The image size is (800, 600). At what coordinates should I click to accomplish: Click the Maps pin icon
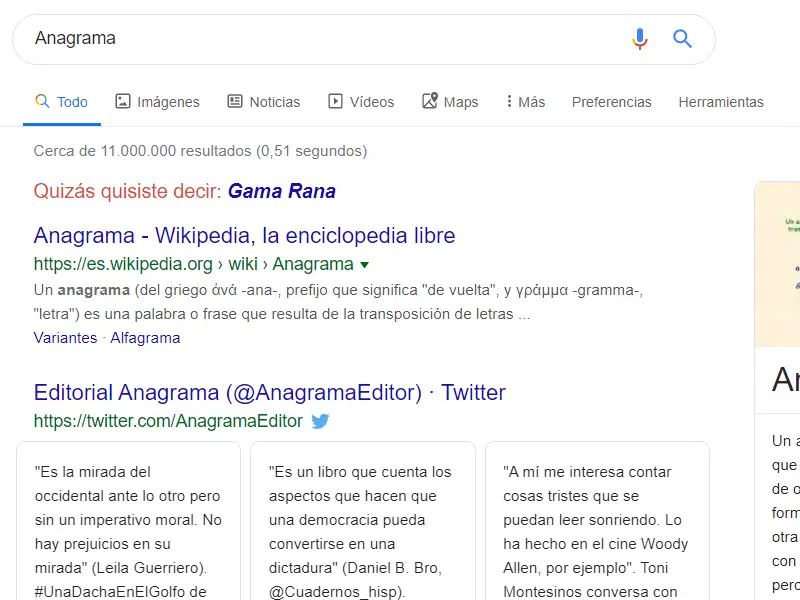click(430, 101)
